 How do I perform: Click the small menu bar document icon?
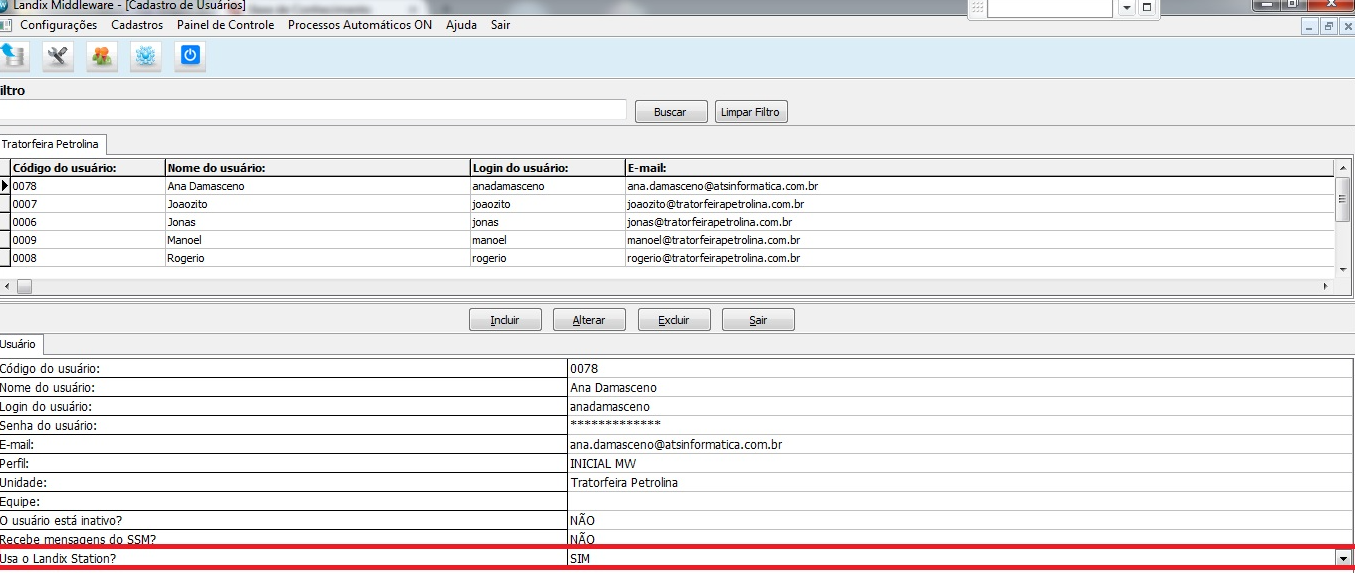click(5, 25)
